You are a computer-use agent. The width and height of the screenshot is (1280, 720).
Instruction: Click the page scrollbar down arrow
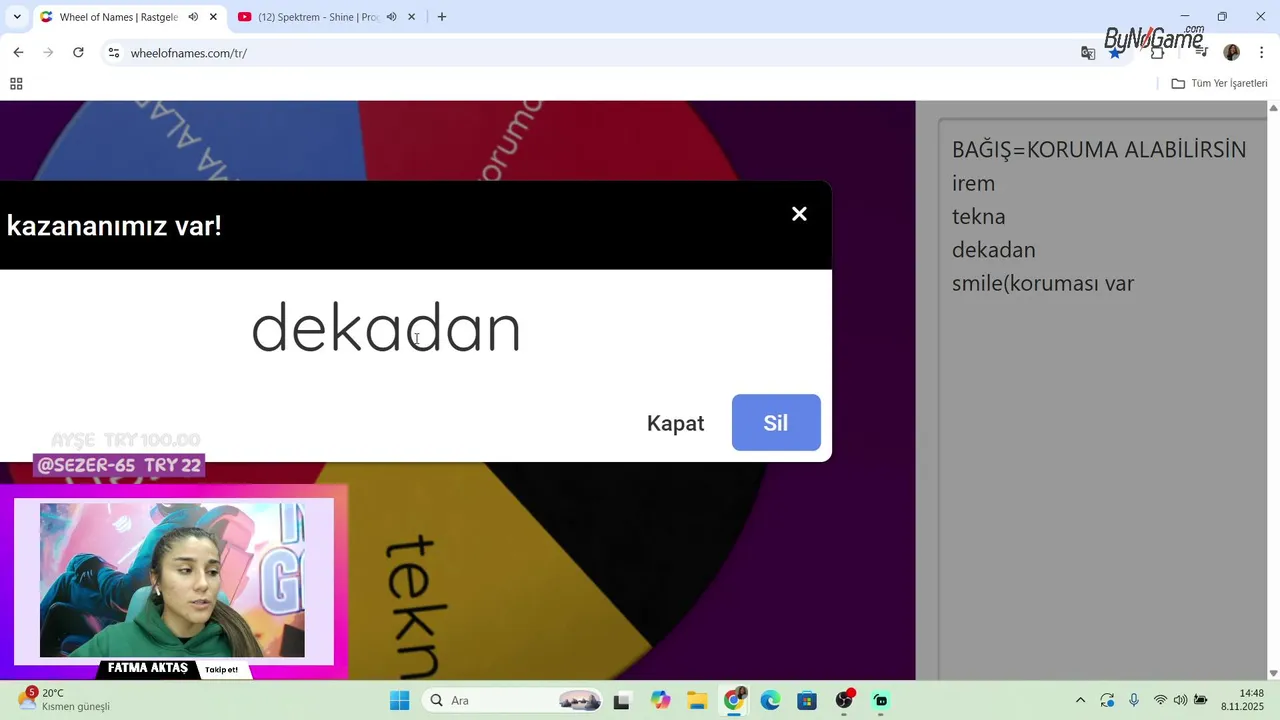[x=1273, y=673]
